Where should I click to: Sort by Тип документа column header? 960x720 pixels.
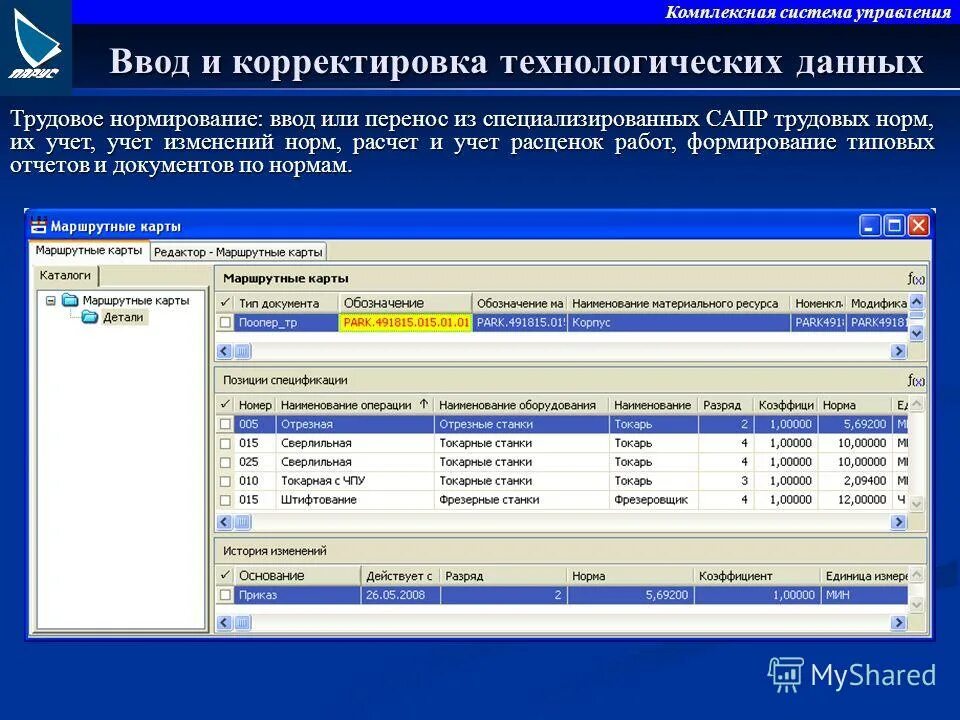point(286,303)
